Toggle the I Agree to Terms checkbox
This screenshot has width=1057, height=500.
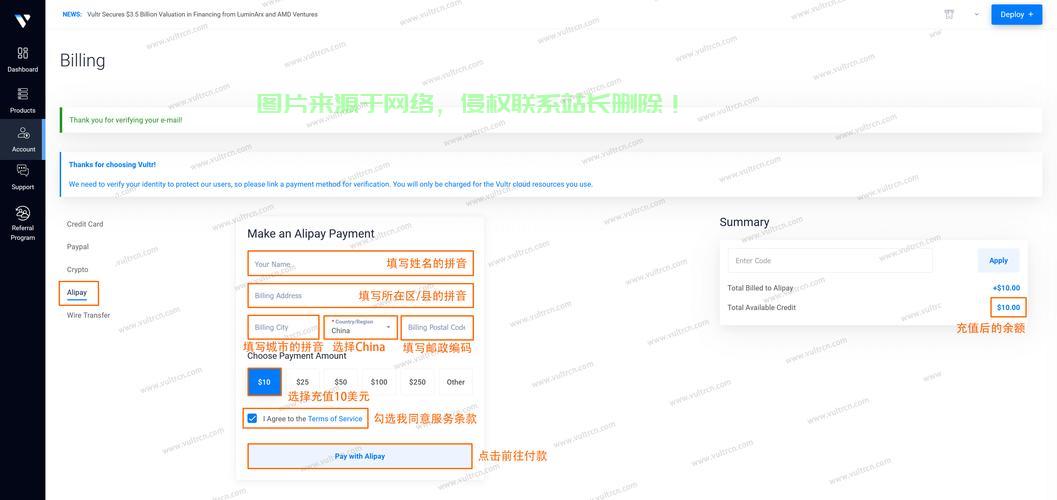coord(252,418)
